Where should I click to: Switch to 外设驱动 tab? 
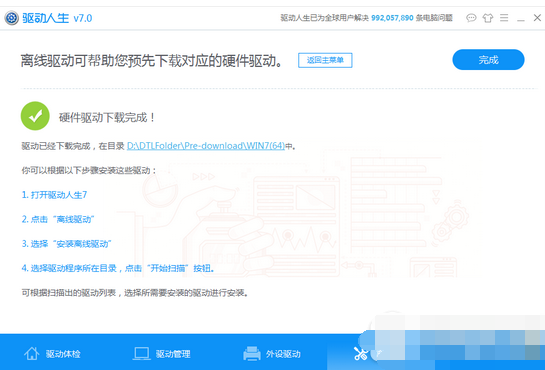click(272, 354)
